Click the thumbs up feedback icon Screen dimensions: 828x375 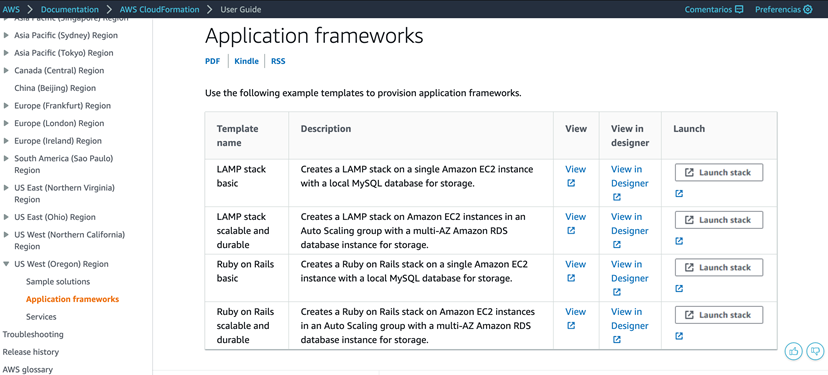point(793,351)
